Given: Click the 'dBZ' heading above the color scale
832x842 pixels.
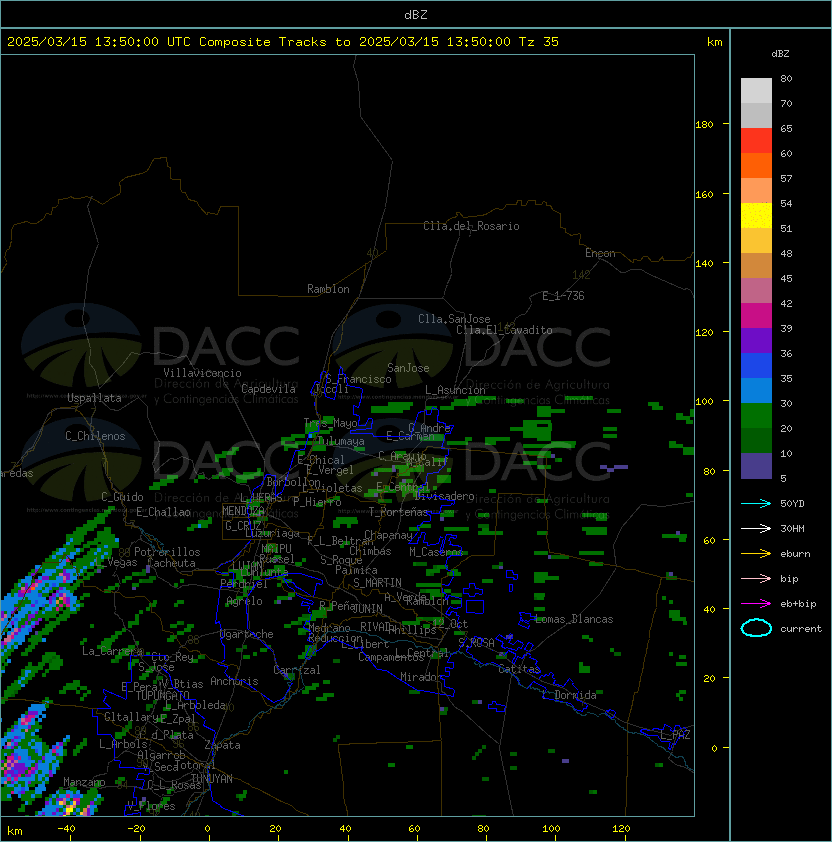Looking at the screenshot, I should tap(780, 54).
